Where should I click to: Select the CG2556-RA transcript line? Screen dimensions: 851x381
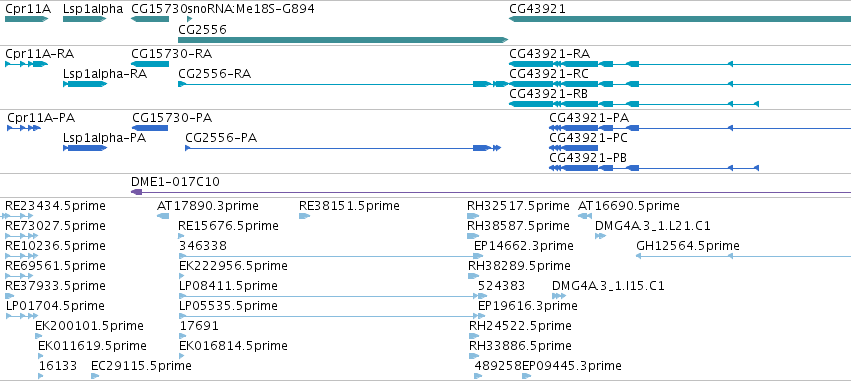(343, 84)
